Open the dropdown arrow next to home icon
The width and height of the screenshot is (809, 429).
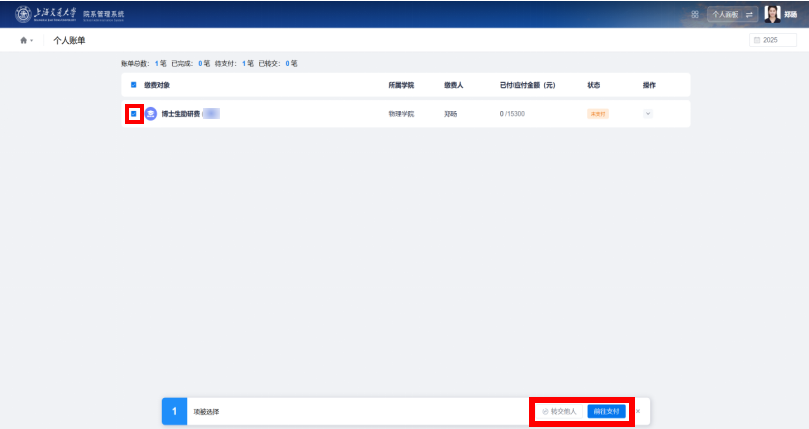(32, 40)
